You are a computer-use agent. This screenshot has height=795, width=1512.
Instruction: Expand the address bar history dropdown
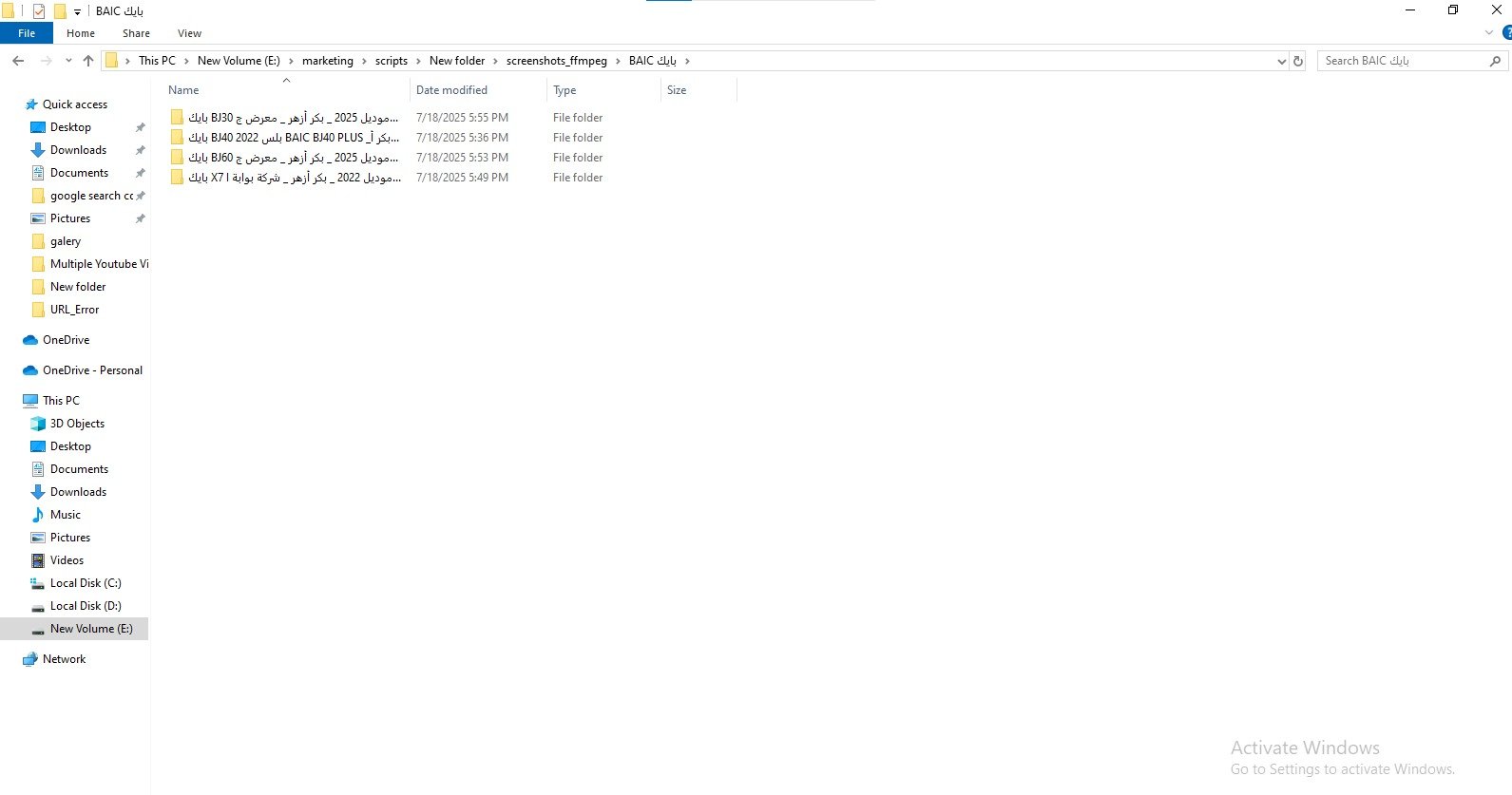tap(1281, 61)
